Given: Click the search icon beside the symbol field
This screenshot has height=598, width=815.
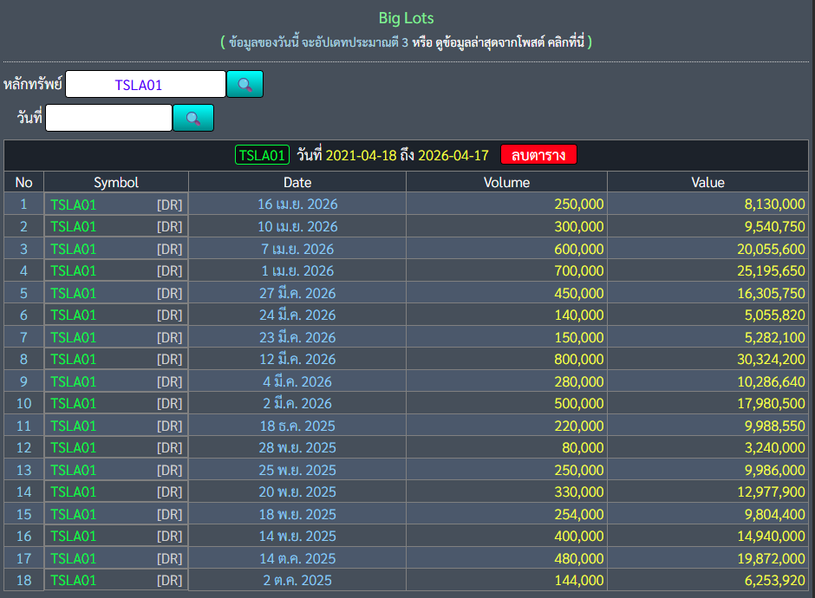Looking at the screenshot, I should click(x=245, y=84).
